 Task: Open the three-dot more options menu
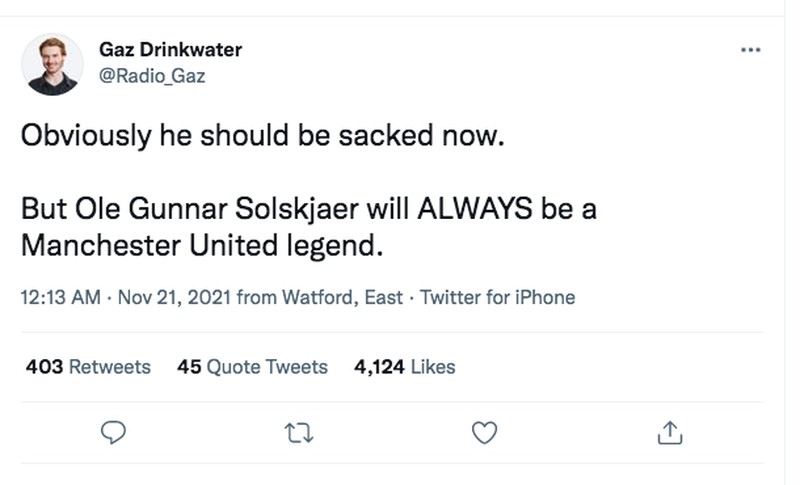pyautogui.click(x=751, y=50)
